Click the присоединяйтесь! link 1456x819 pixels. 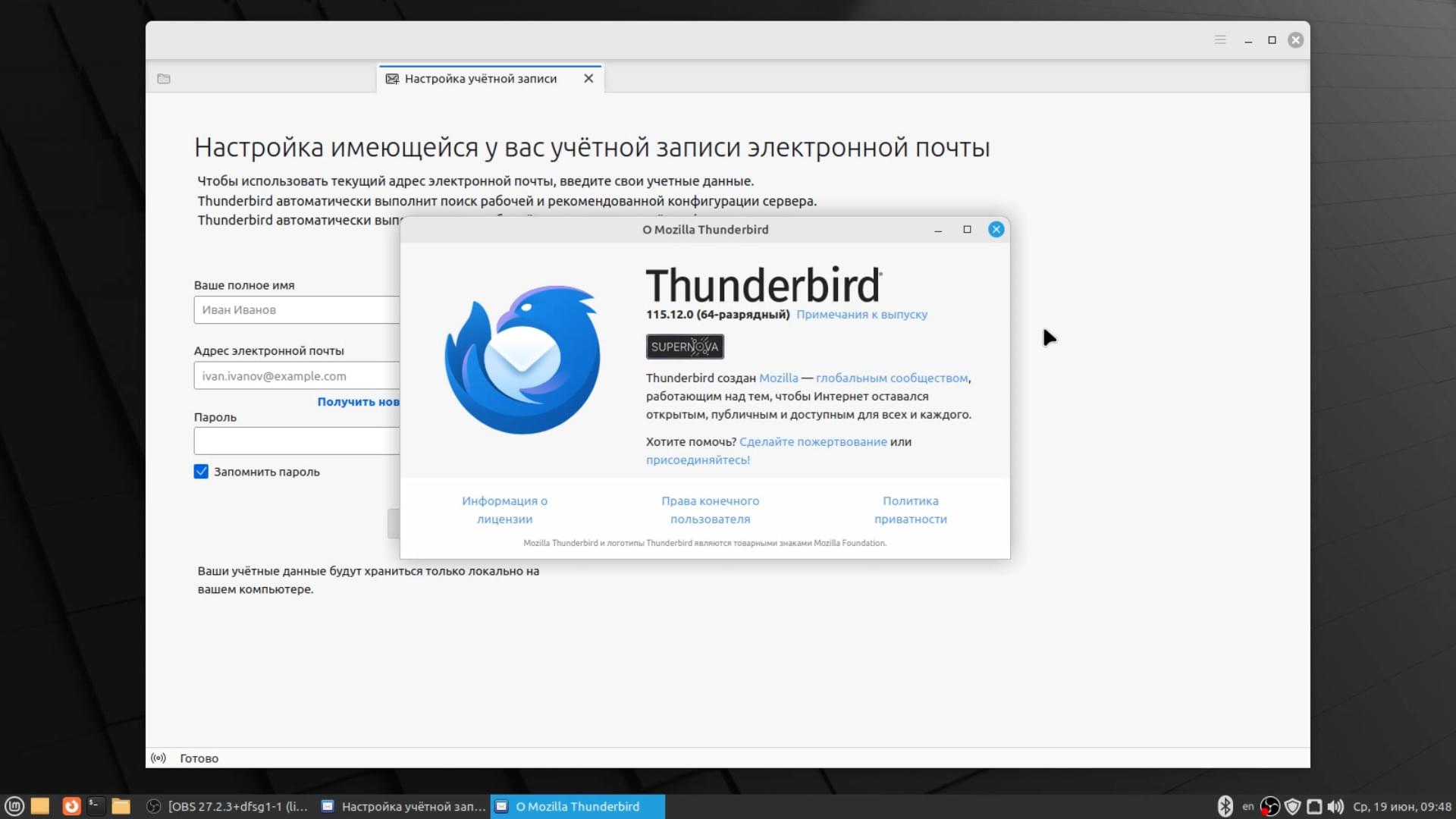pyautogui.click(x=698, y=460)
